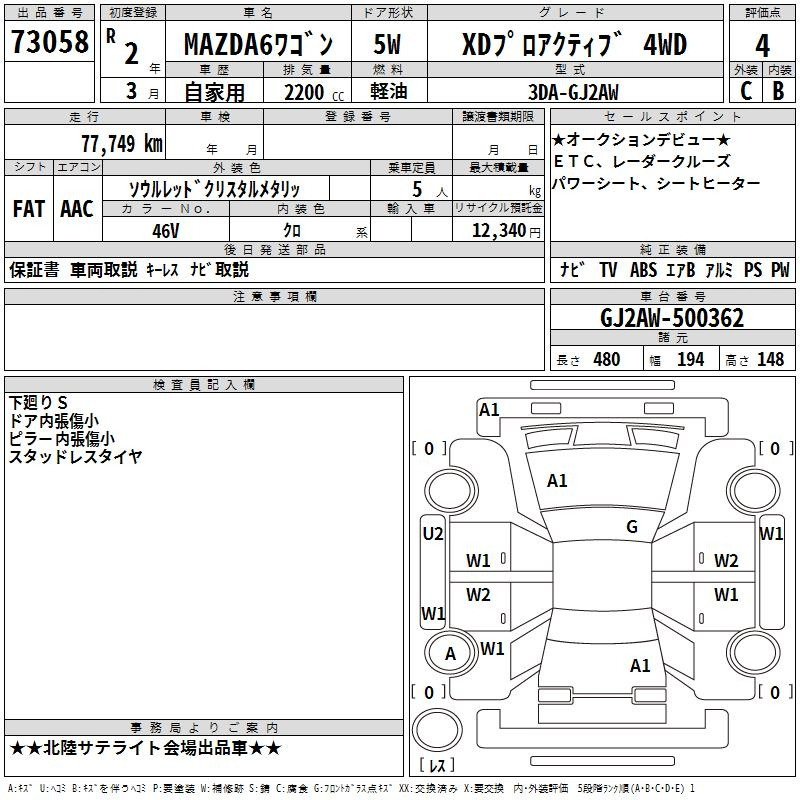Click the G mark on the windshield
800x800 pixels.
(x=631, y=527)
